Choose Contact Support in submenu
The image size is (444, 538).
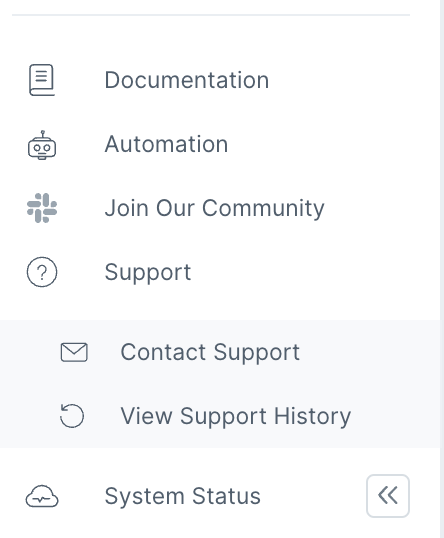pos(210,352)
